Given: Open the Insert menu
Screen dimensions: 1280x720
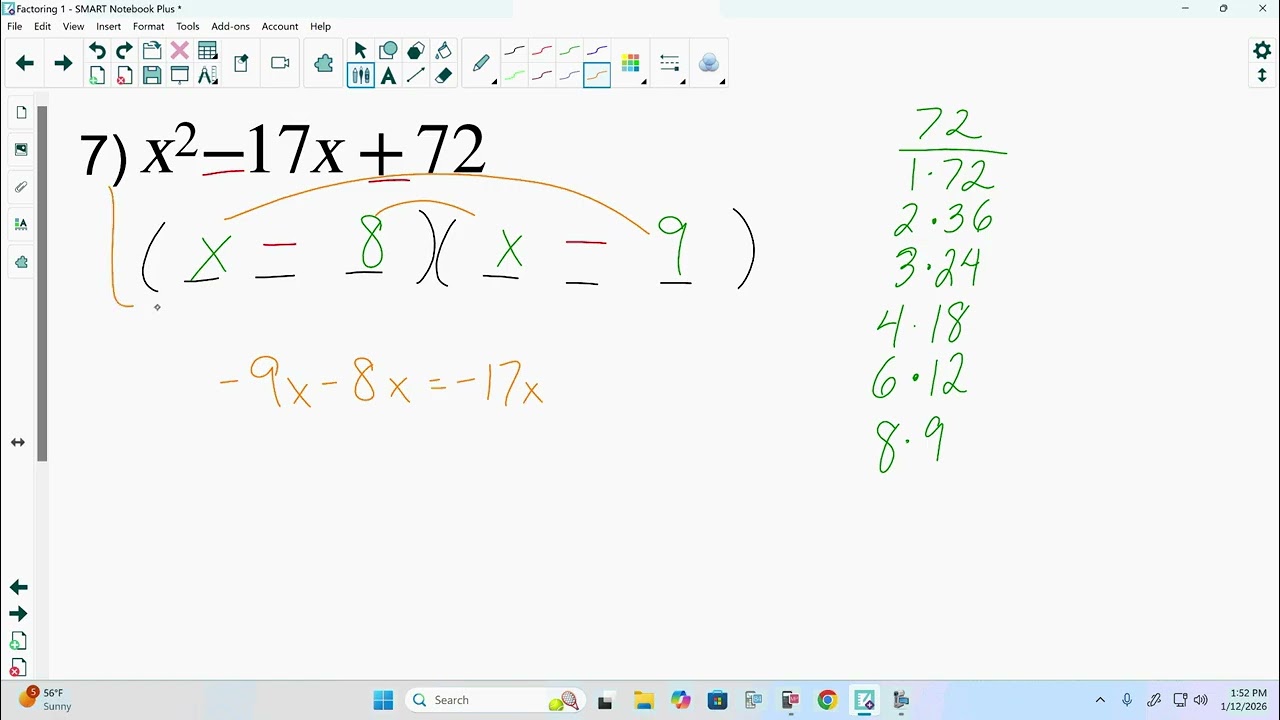Looking at the screenshot, I should (108, 26).
